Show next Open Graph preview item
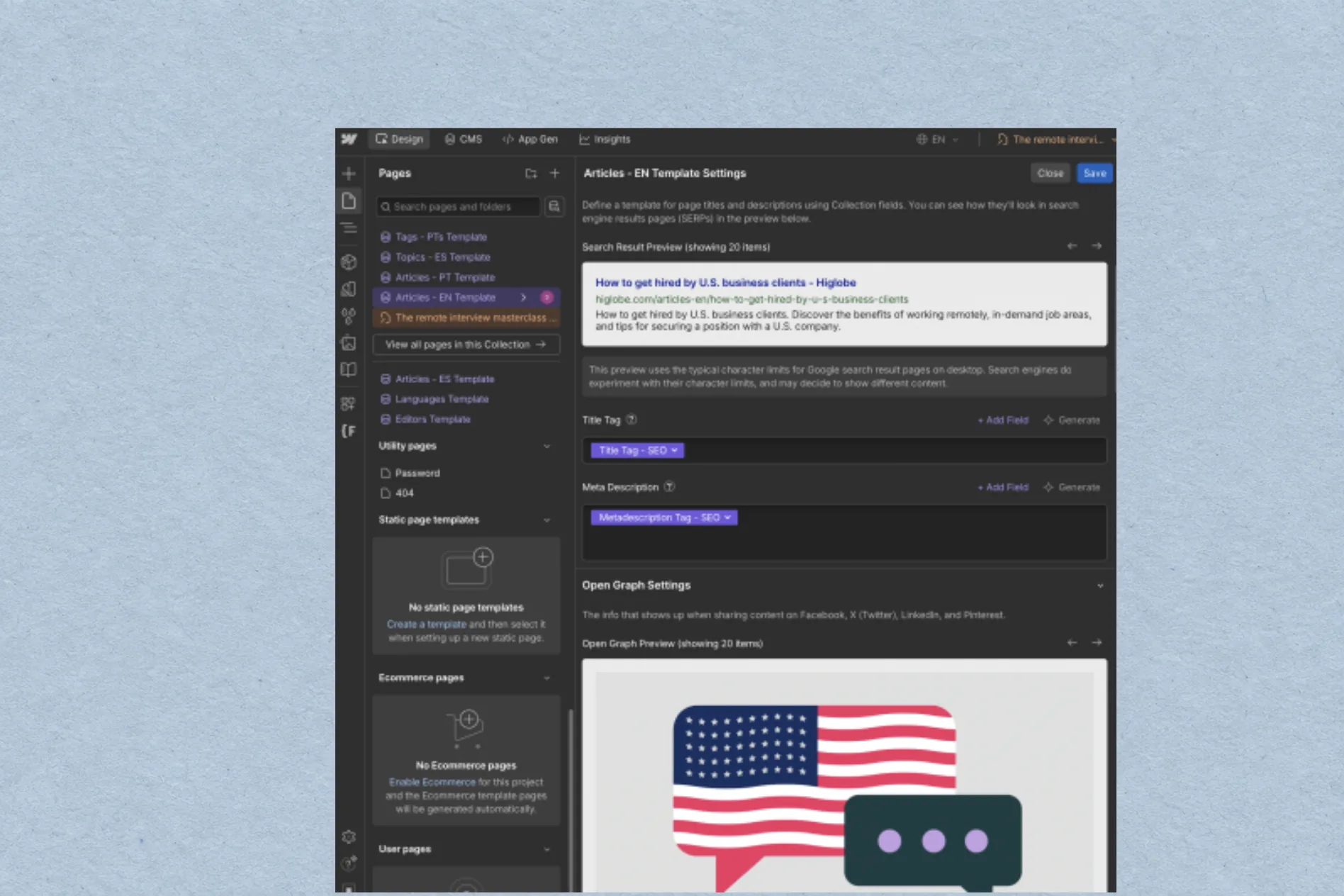Screen dimensions: 1344x896 (1097, 643)
